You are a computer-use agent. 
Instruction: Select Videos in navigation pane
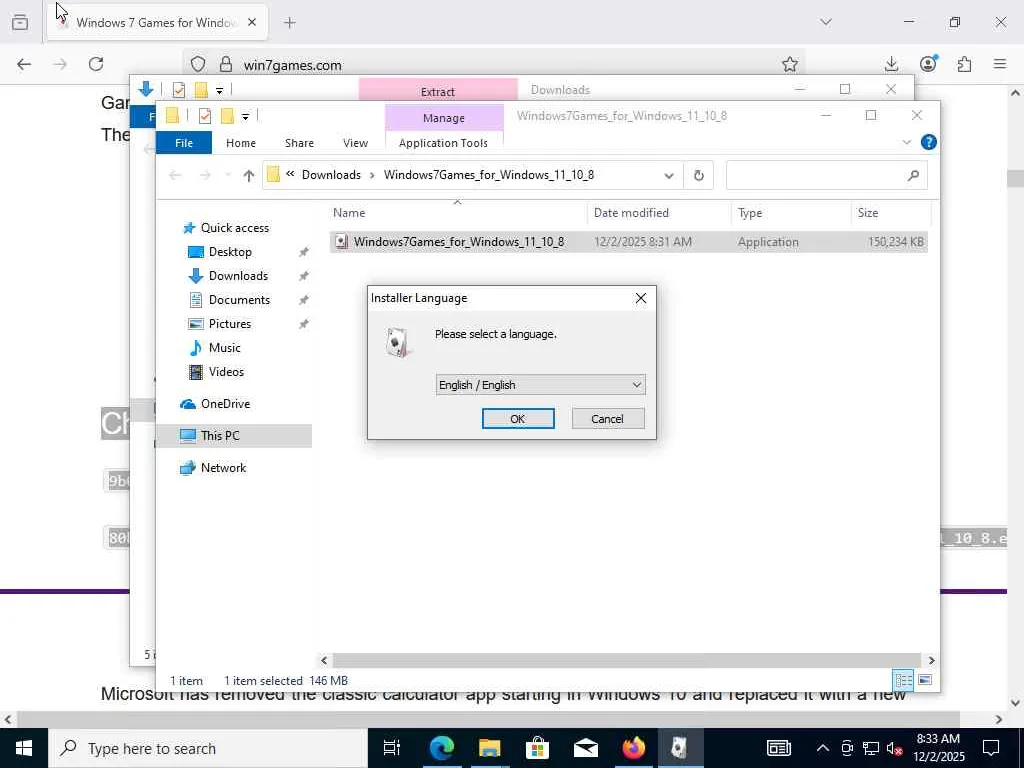click(x=226, y=372)
